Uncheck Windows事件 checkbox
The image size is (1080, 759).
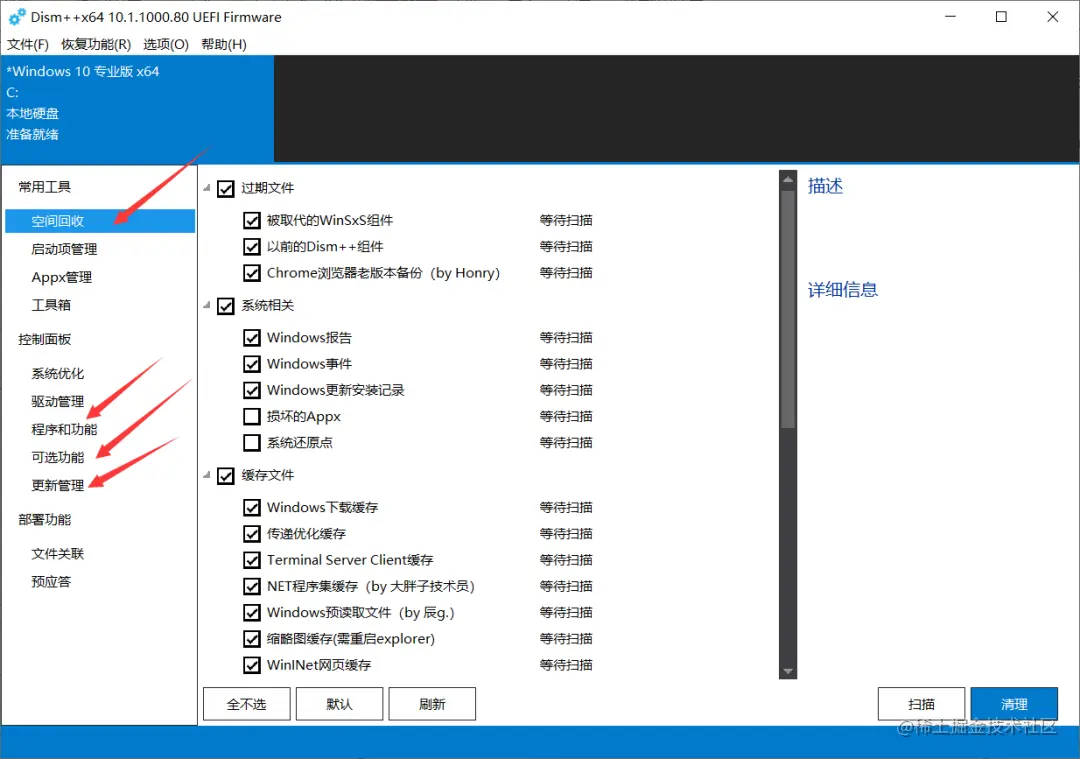pyautogui.click(x=252, y=364)
